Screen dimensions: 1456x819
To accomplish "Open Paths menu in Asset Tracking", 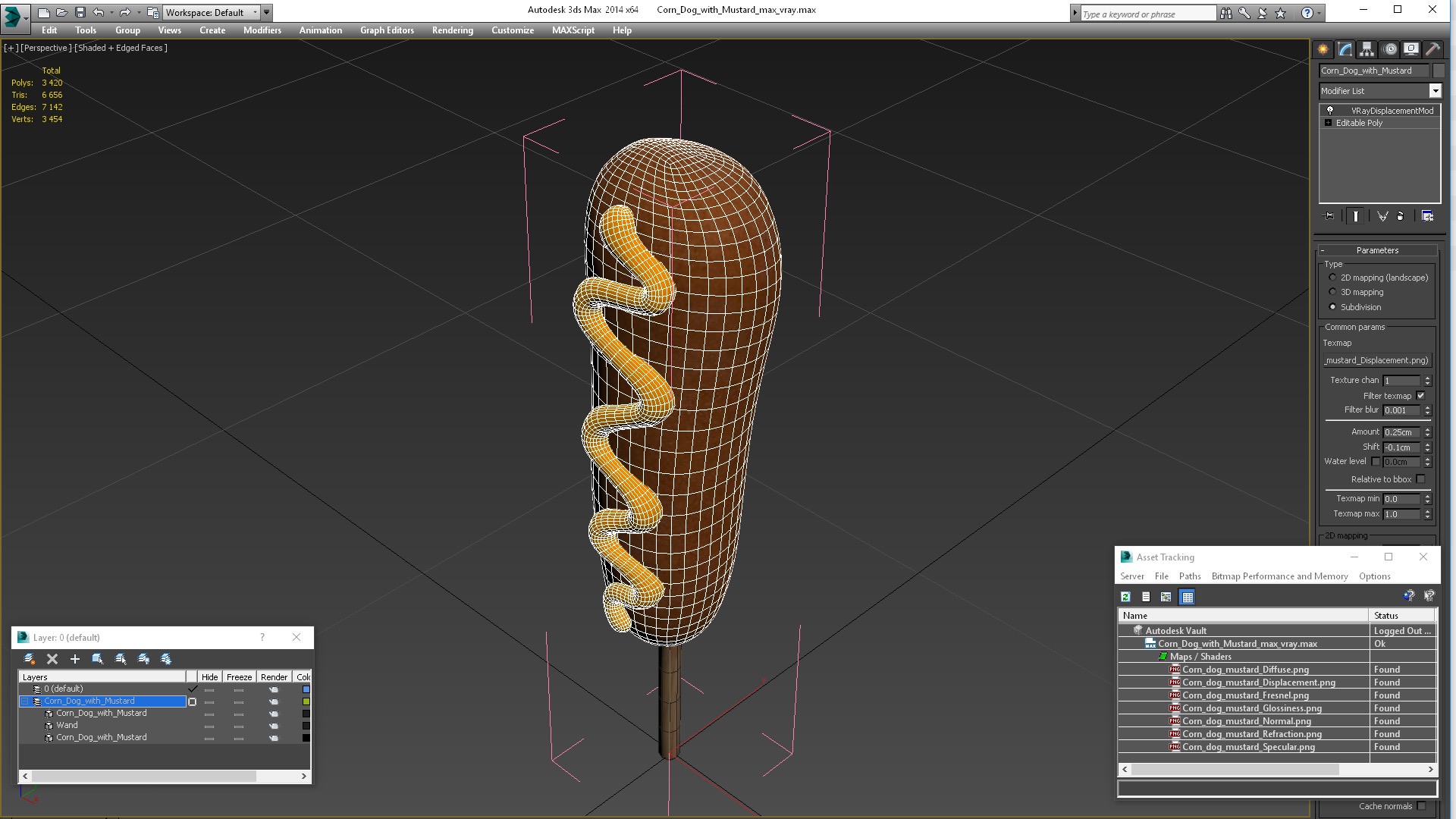I will click(x=1190, y=576).
